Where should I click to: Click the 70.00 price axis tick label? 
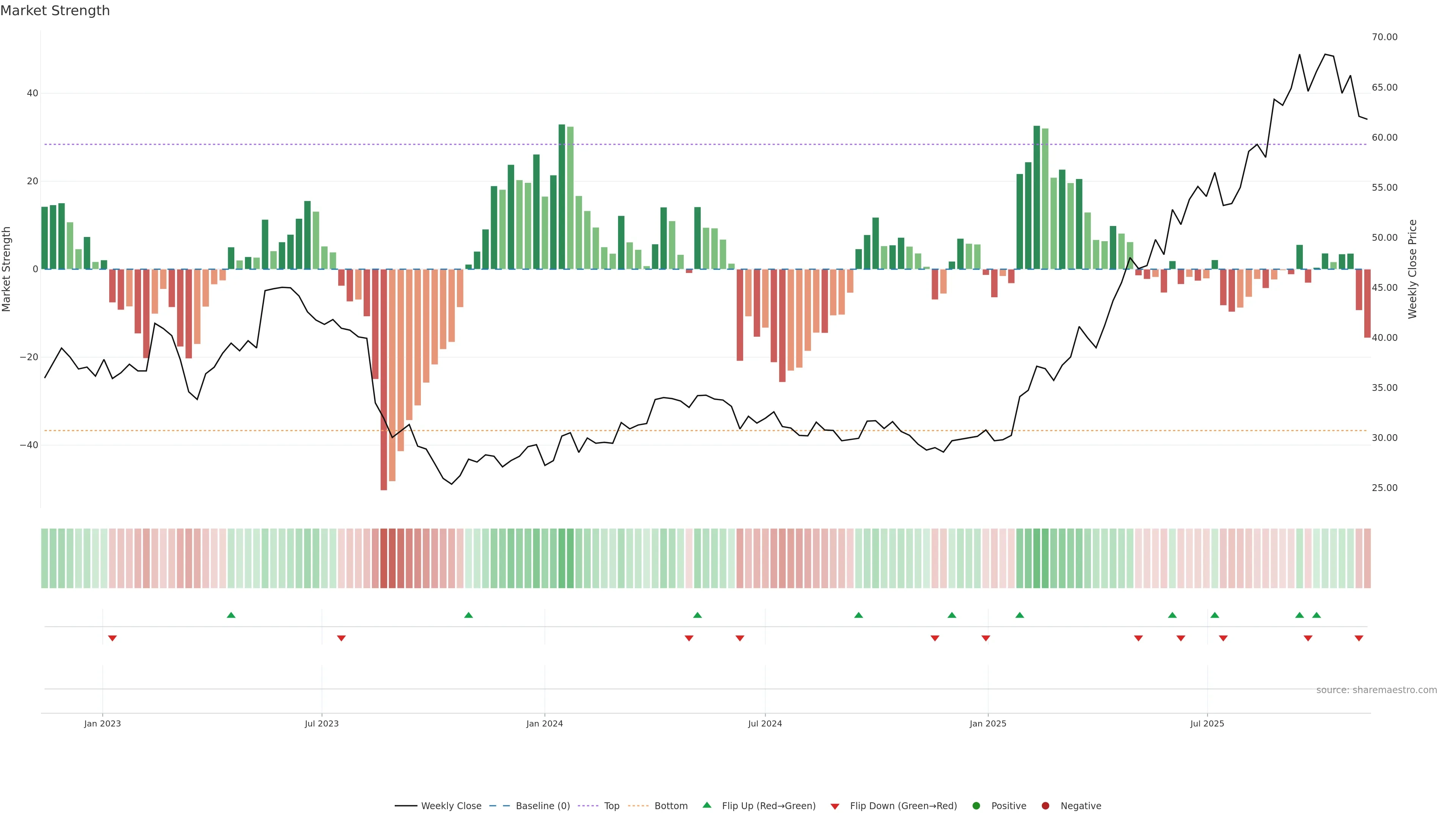[x=1384, y=37]
